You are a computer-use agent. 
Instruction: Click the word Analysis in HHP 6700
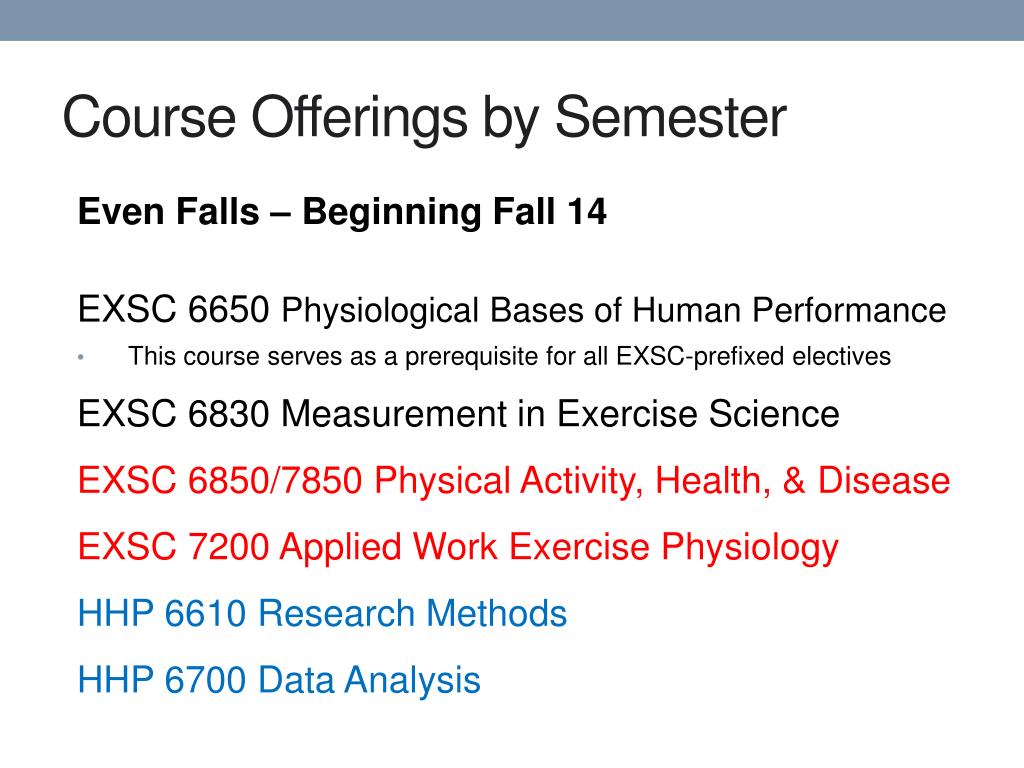pyautogui.click(x=413, y=680)
